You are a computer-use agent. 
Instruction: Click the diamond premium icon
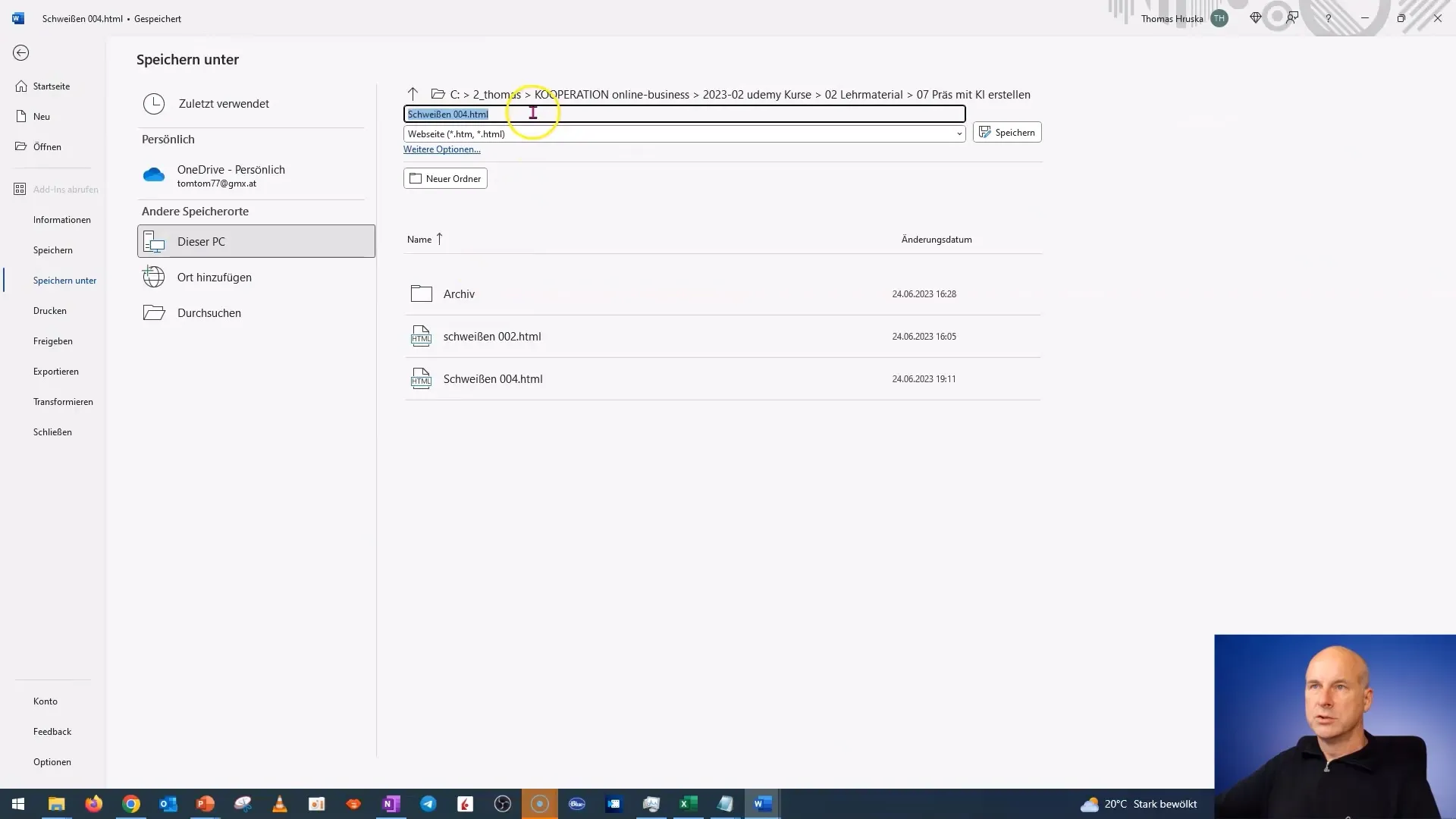pyautogui.click(x=1256, y=18)
